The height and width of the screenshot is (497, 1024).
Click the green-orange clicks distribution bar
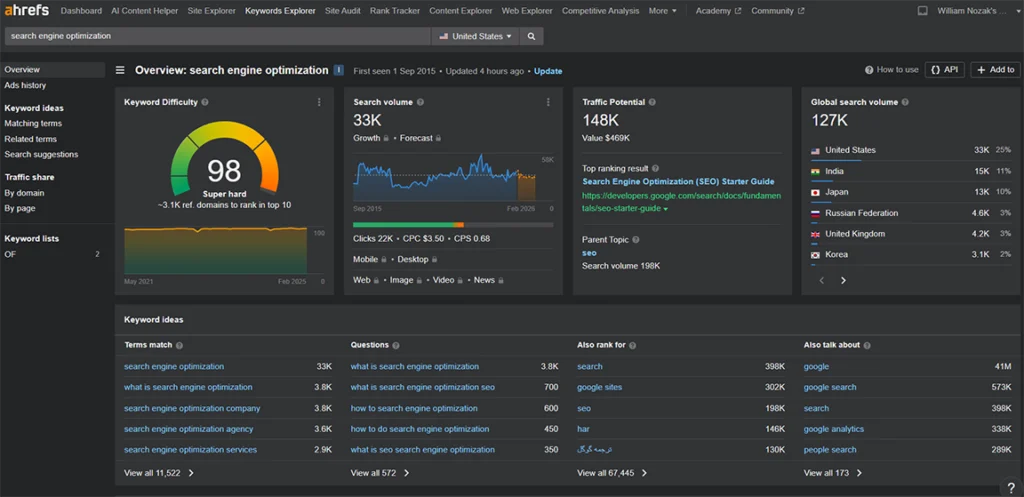pyautogui.click(x=453, y=225)
